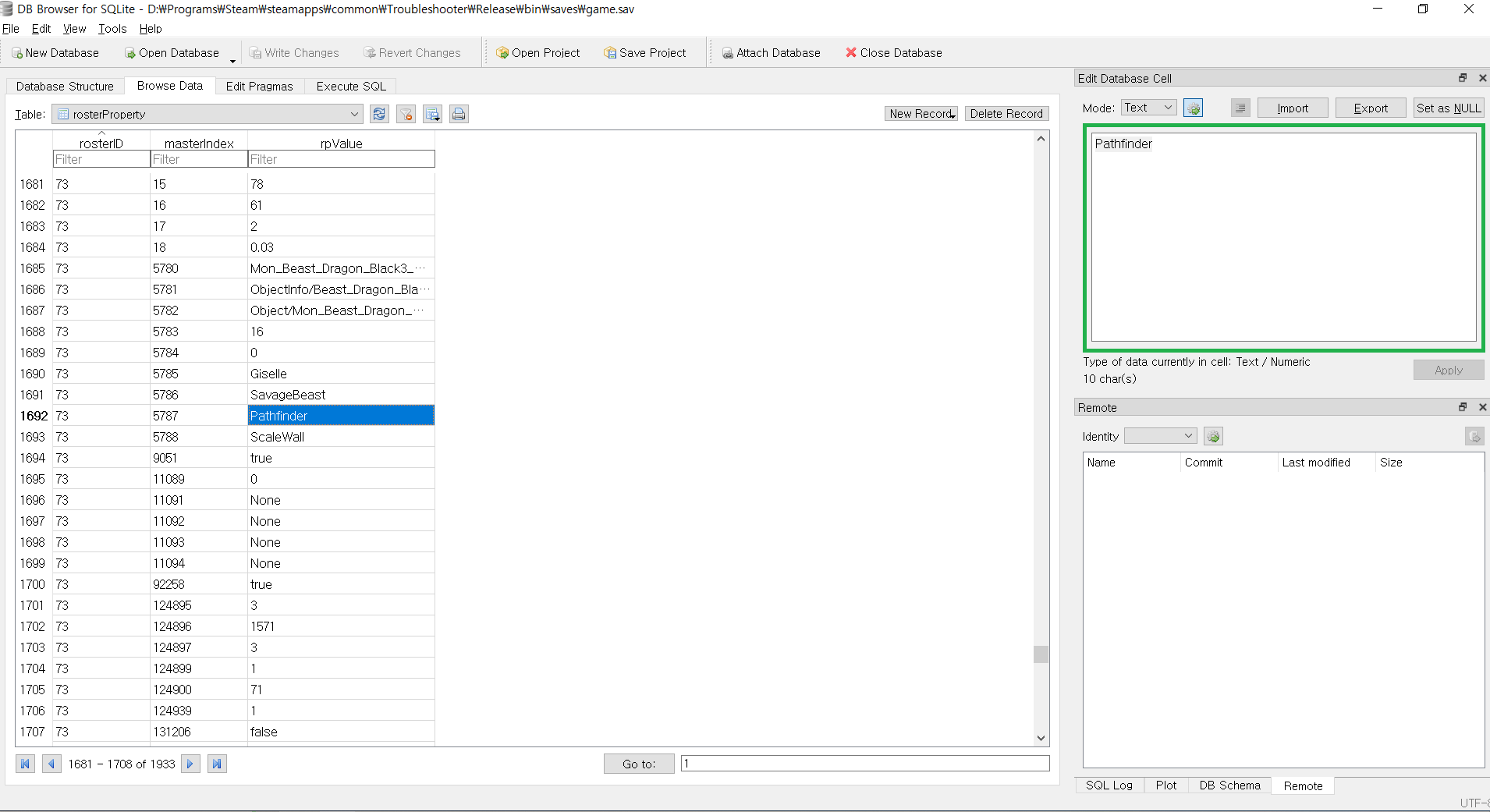This screenshot has height=812, width=1490.
Task: Go to the previous page of records
Action: pyautogui.click(x=51, y=764)
